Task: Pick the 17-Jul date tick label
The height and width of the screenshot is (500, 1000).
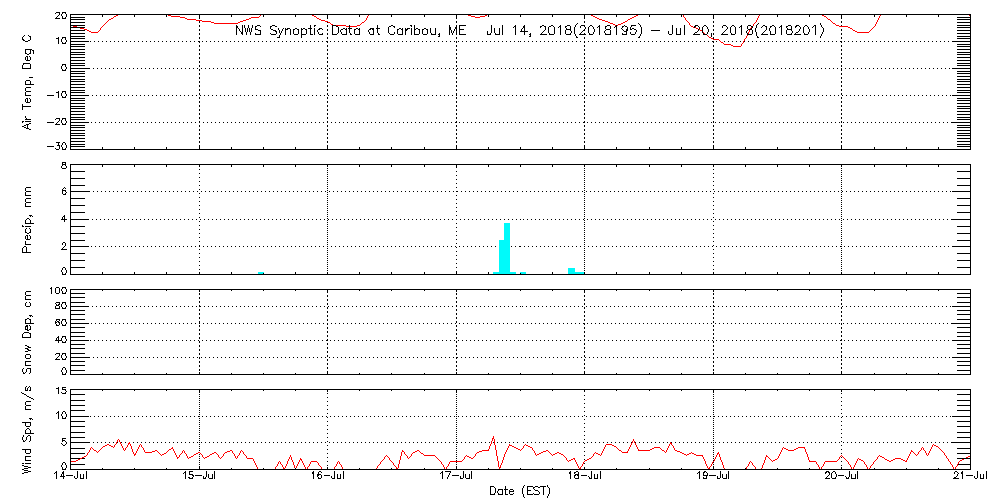Action: click(x=456, y=477)
